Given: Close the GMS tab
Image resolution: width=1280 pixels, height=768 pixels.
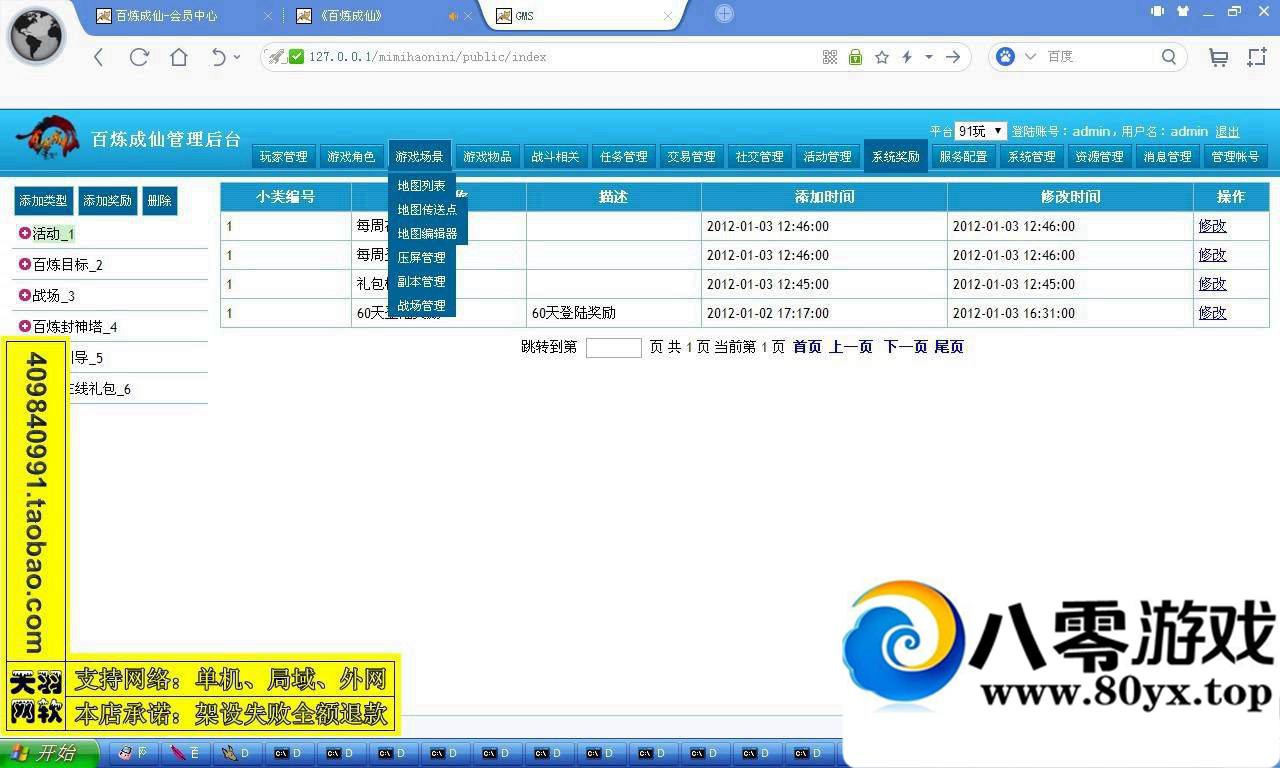Looking at the screenshot, I should click(x=668, y=16).
